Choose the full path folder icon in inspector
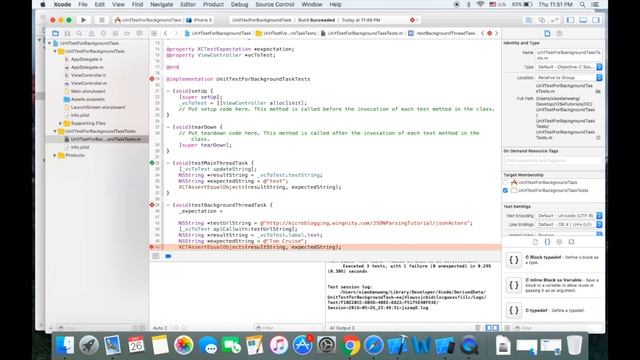This screenshot has height=360, width=640. pyautogui.click(x=598, y=91)
